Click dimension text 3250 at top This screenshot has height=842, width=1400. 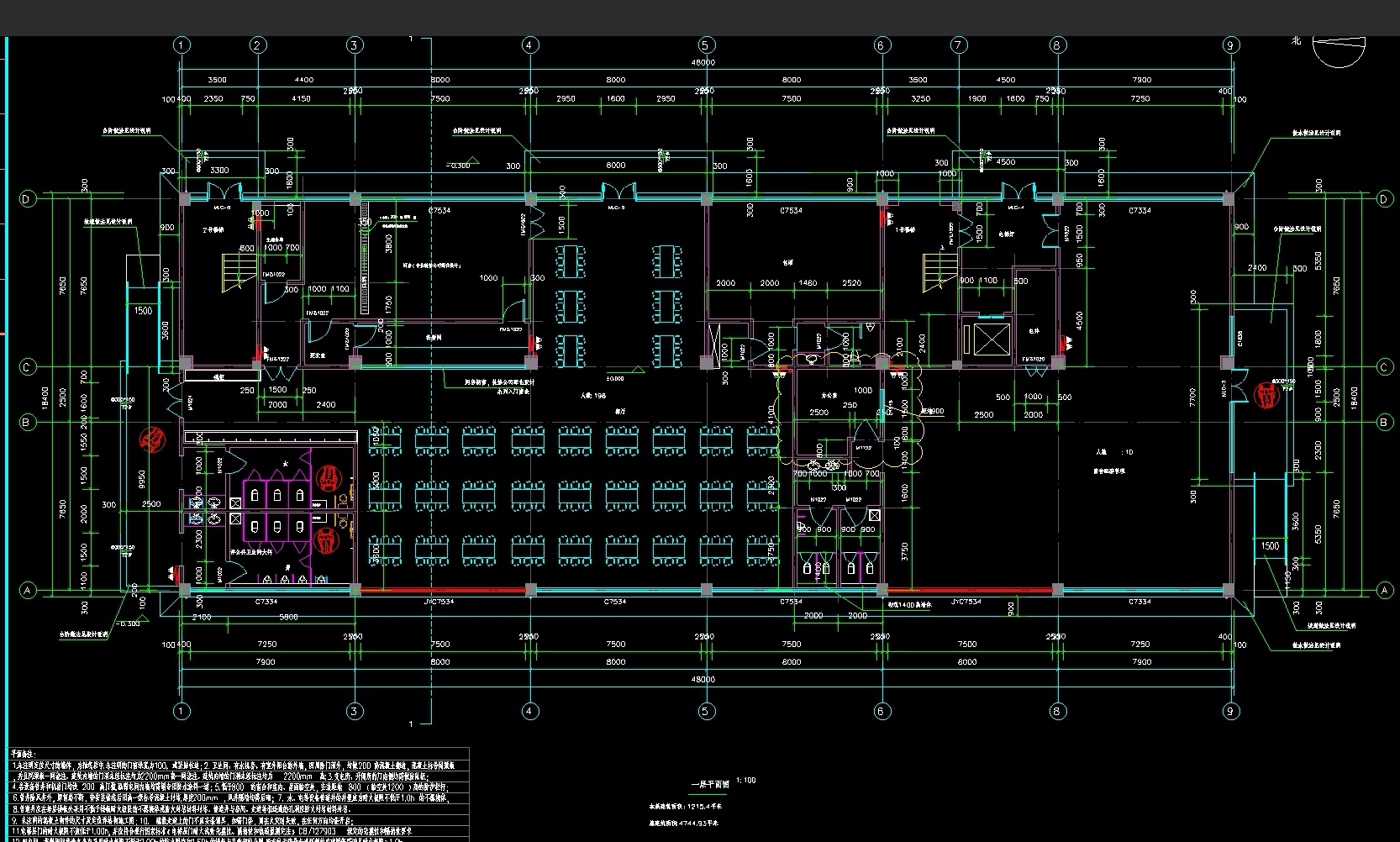click(921, 98)
